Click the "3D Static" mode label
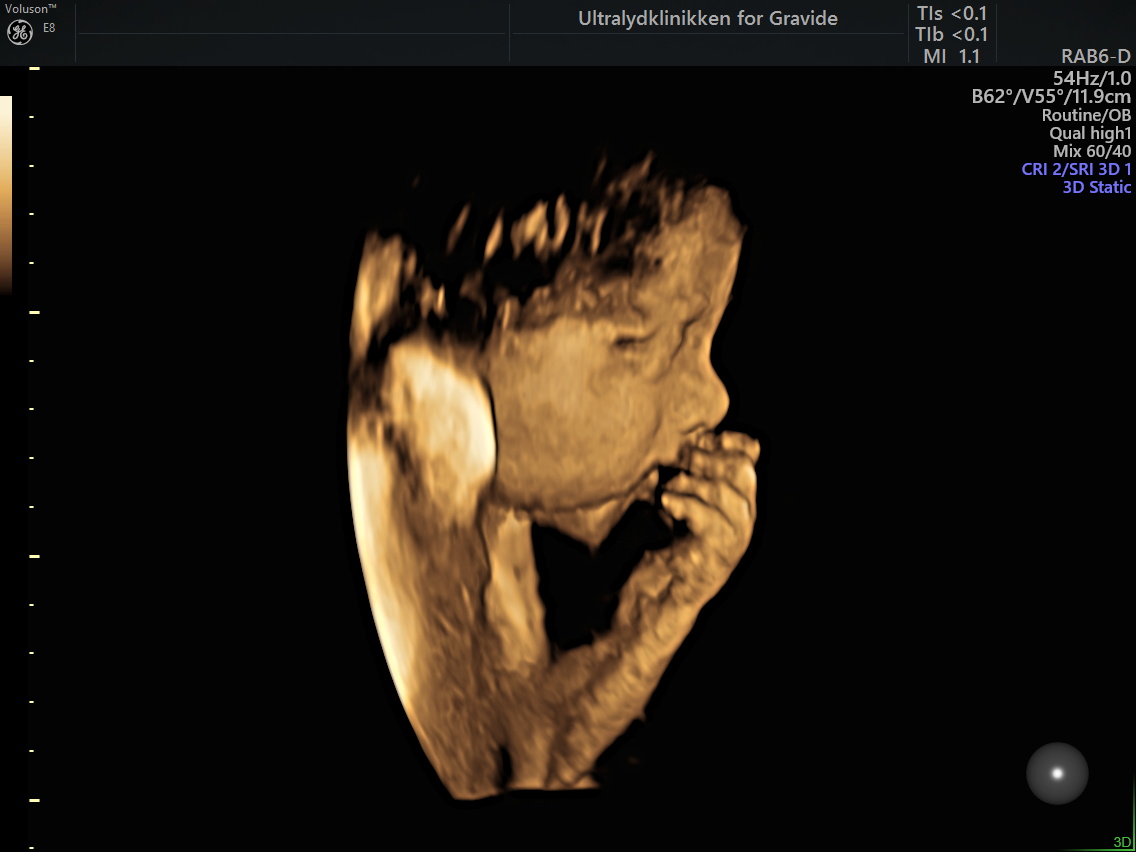The width and height of the screenshot is (1136, 852). [x=1096, y=187]
